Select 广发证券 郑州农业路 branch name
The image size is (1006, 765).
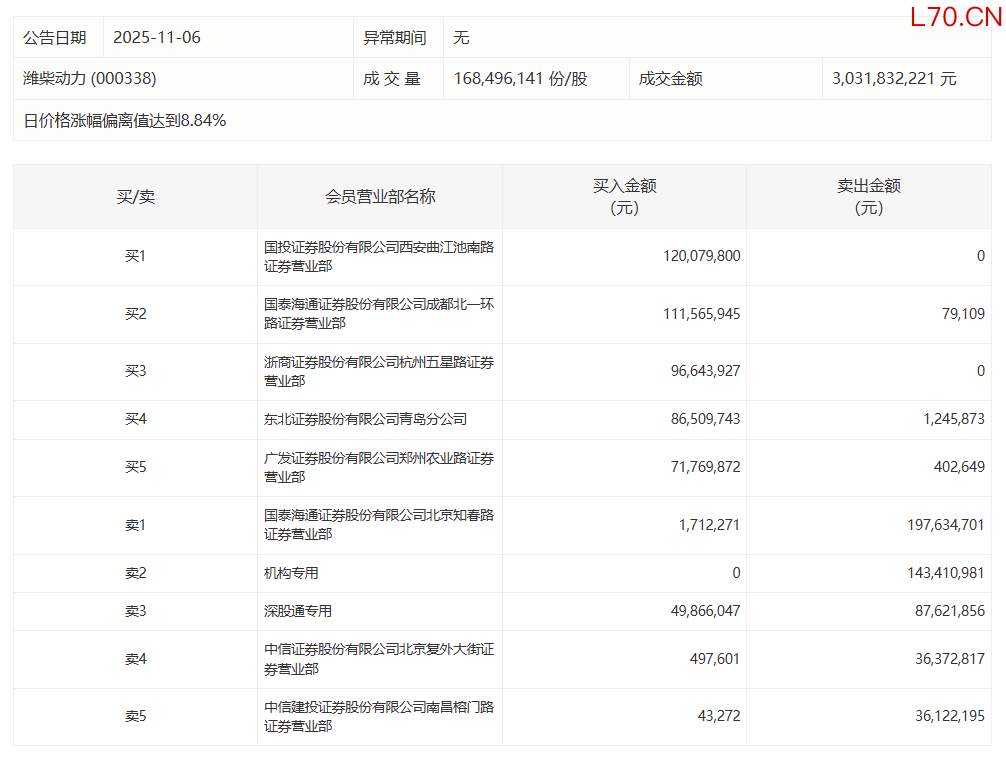(x=379, y=467)
